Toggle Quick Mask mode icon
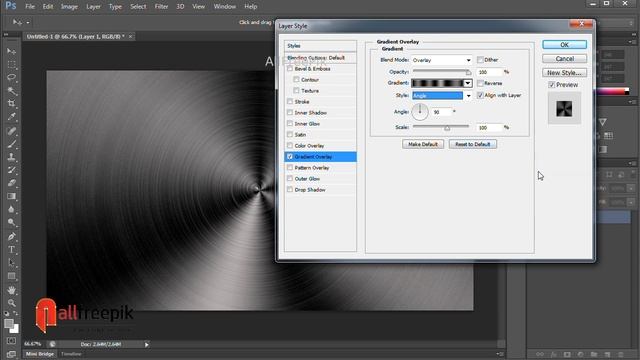This screenshot has height=360, width=640. tap(11, 341)
